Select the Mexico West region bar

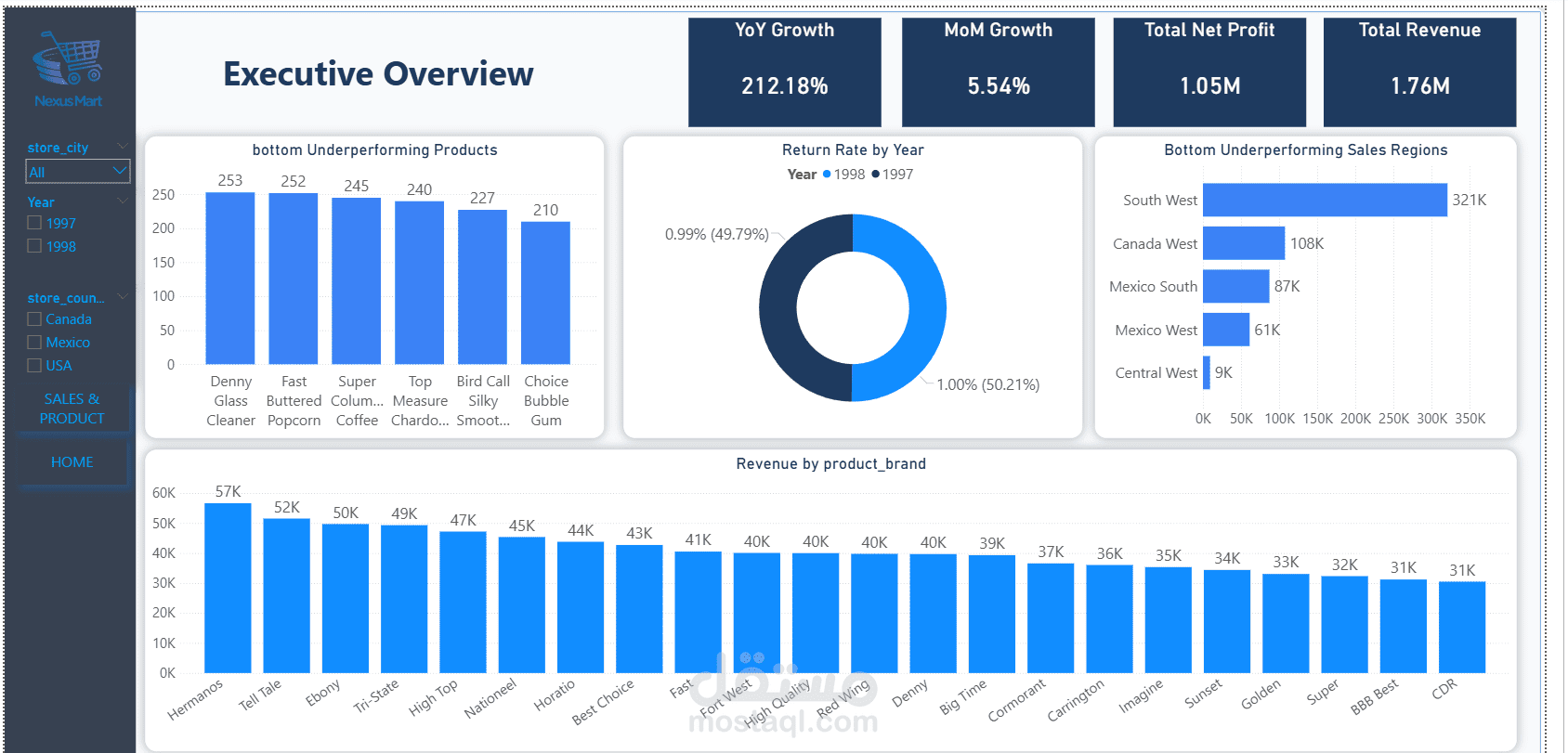coord(1226,330)
